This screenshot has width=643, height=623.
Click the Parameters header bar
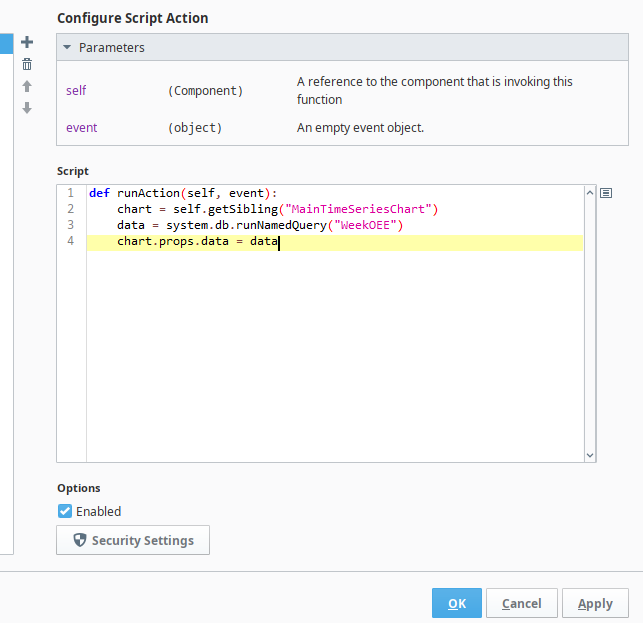342,47
